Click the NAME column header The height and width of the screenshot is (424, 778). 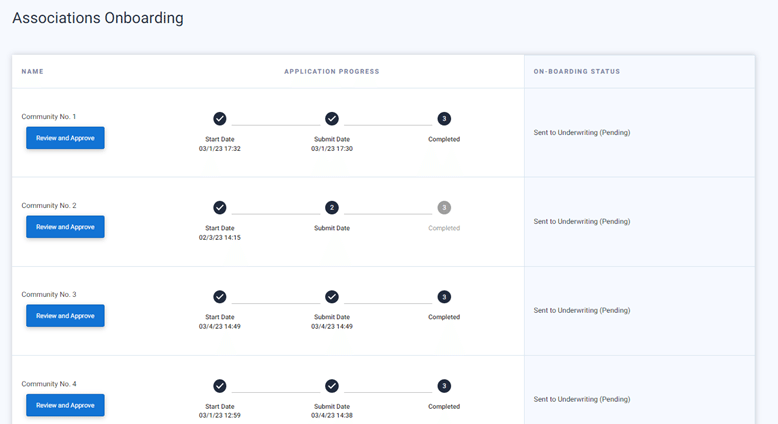click(32, 71)
